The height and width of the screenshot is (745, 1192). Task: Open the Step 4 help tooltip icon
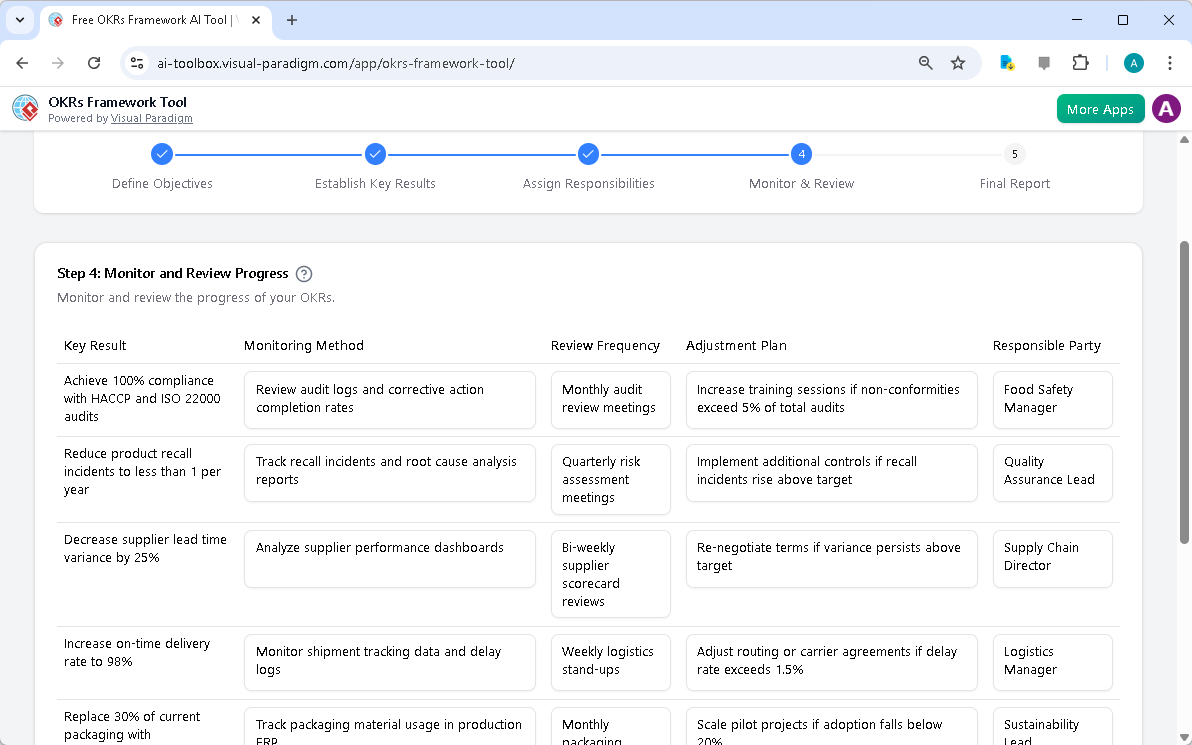click(303, 273)
